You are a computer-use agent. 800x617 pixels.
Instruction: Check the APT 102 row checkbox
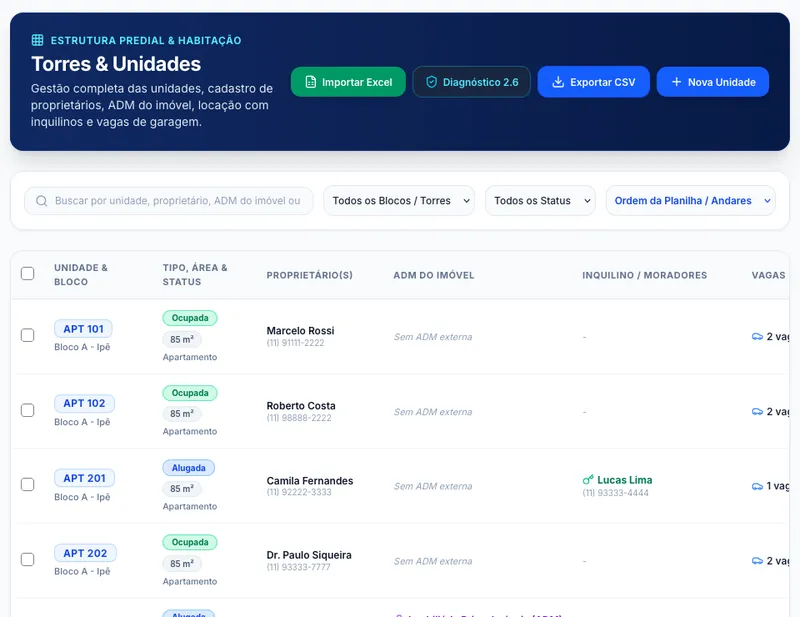tap(28, 410)
